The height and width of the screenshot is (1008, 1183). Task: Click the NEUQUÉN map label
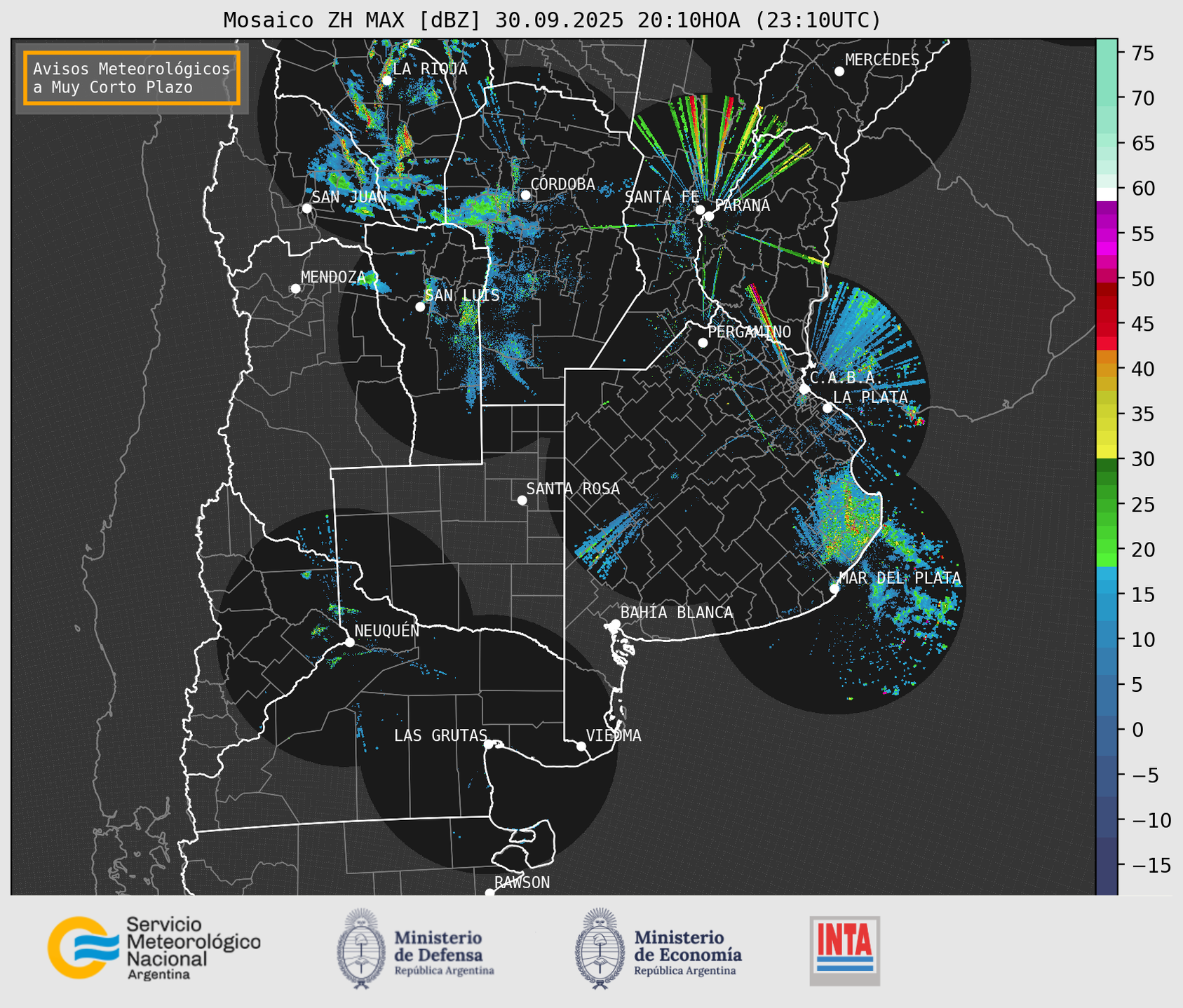click(387, 630)
